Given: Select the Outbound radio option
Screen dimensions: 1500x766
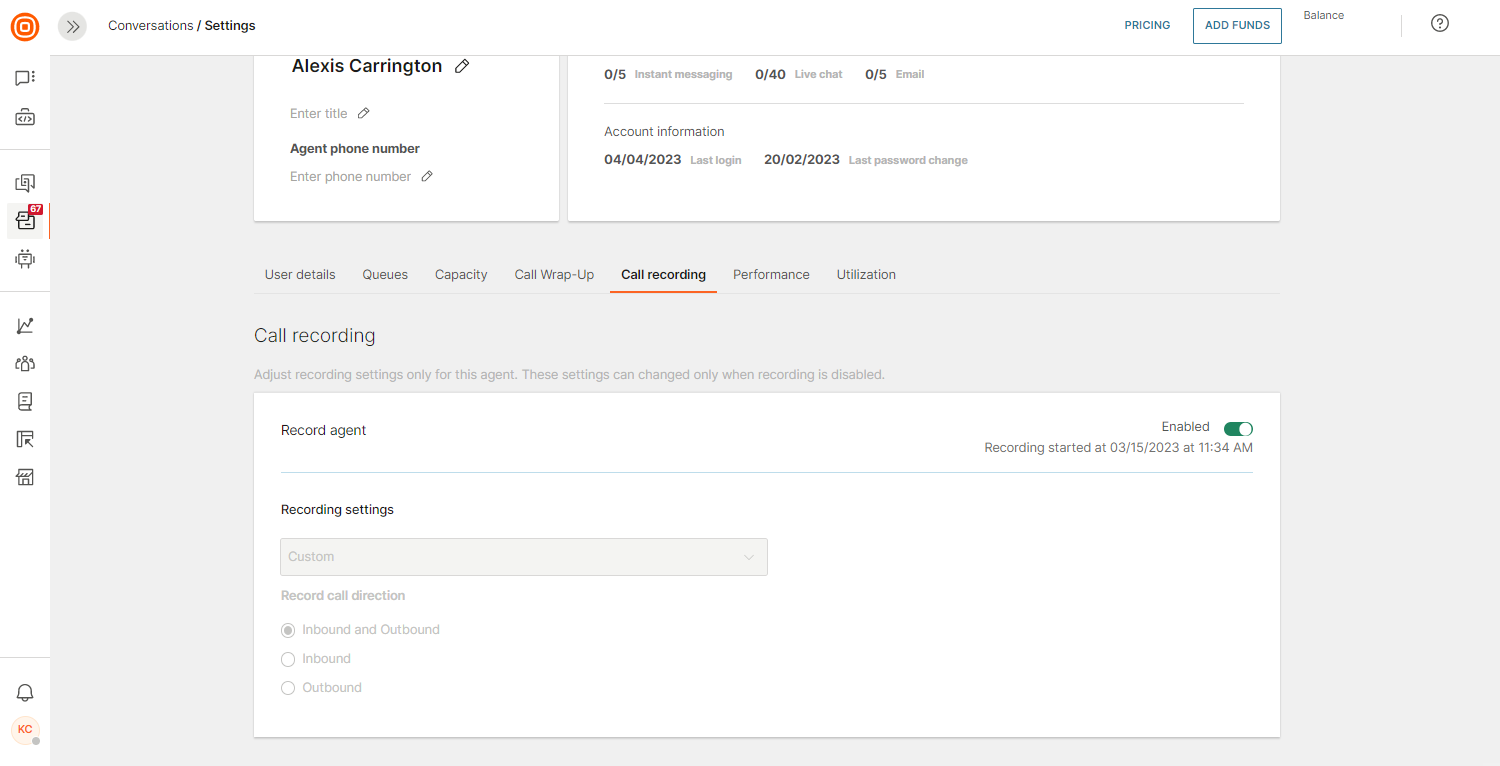Looking at the screenshot, I should tap(288, 688).
